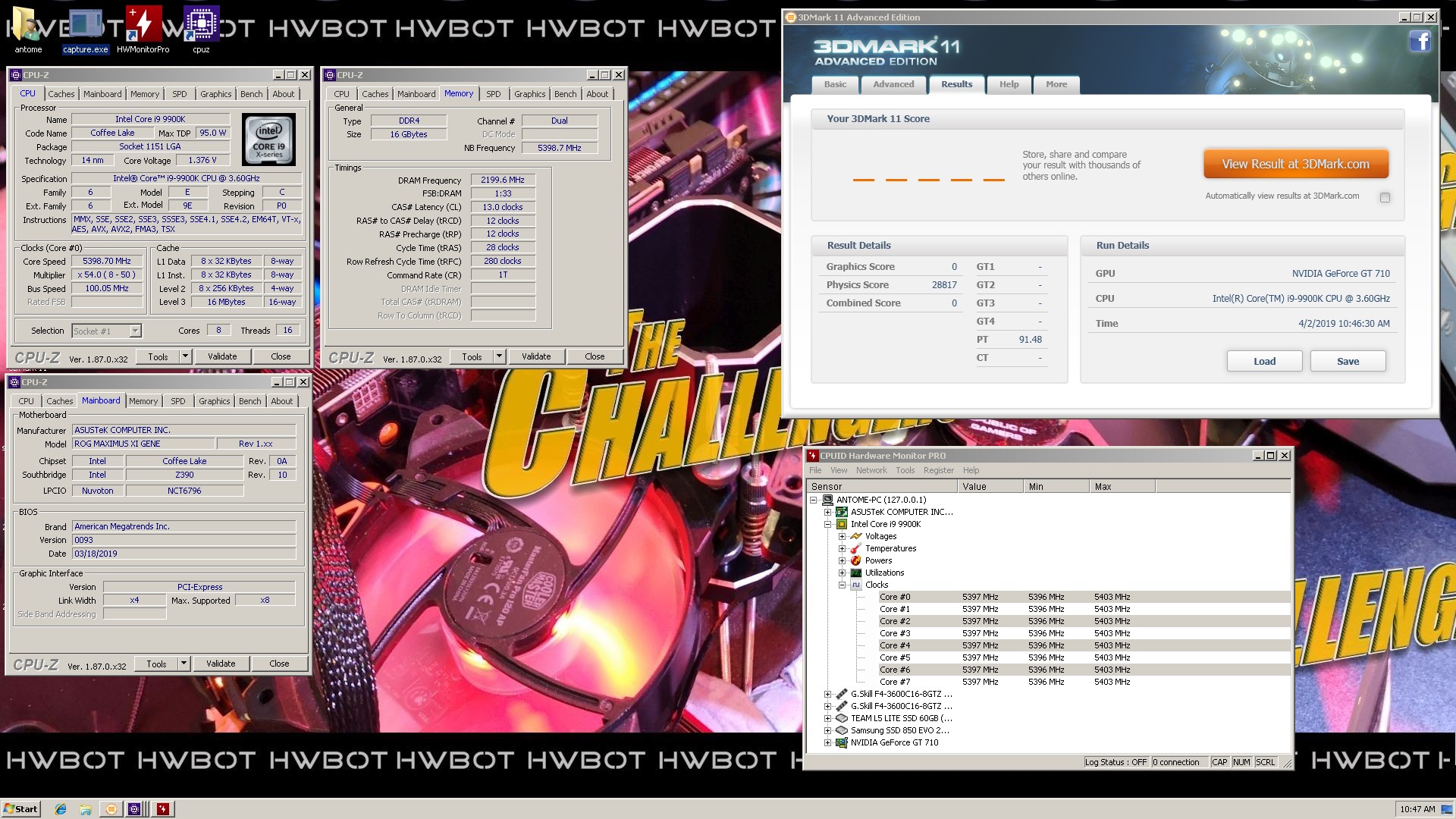Click the HWMonitor title bar app icon

813,456
